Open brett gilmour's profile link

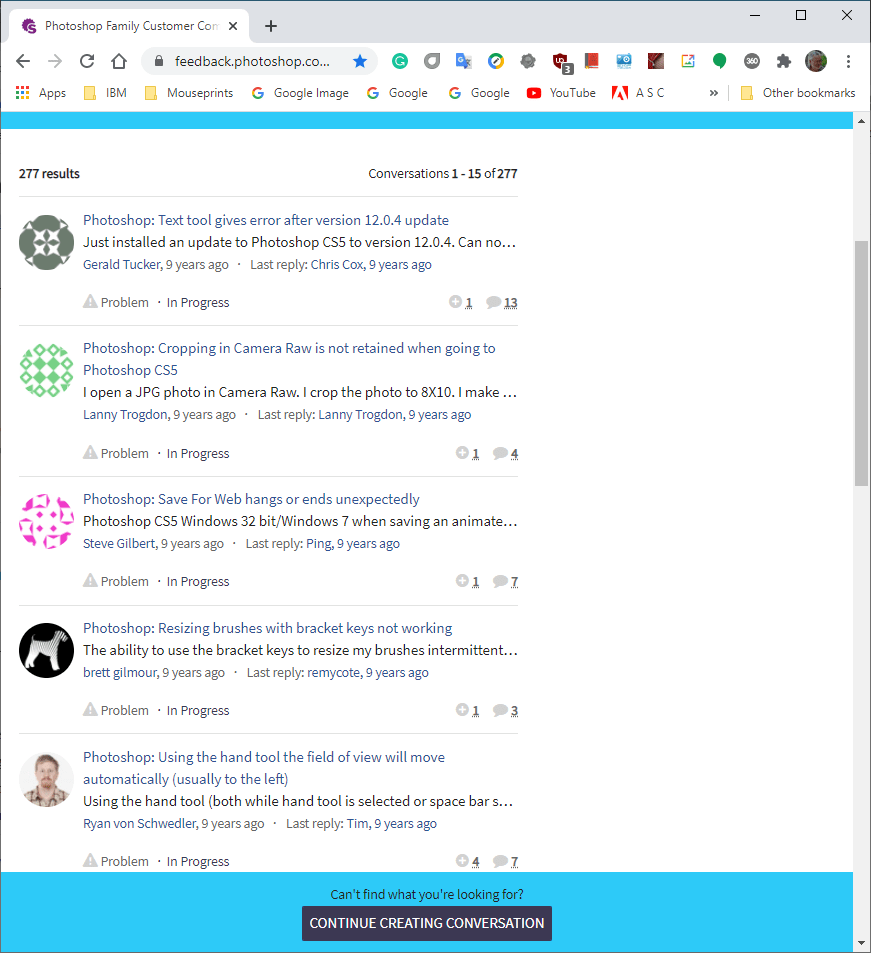tap(120, 672)
